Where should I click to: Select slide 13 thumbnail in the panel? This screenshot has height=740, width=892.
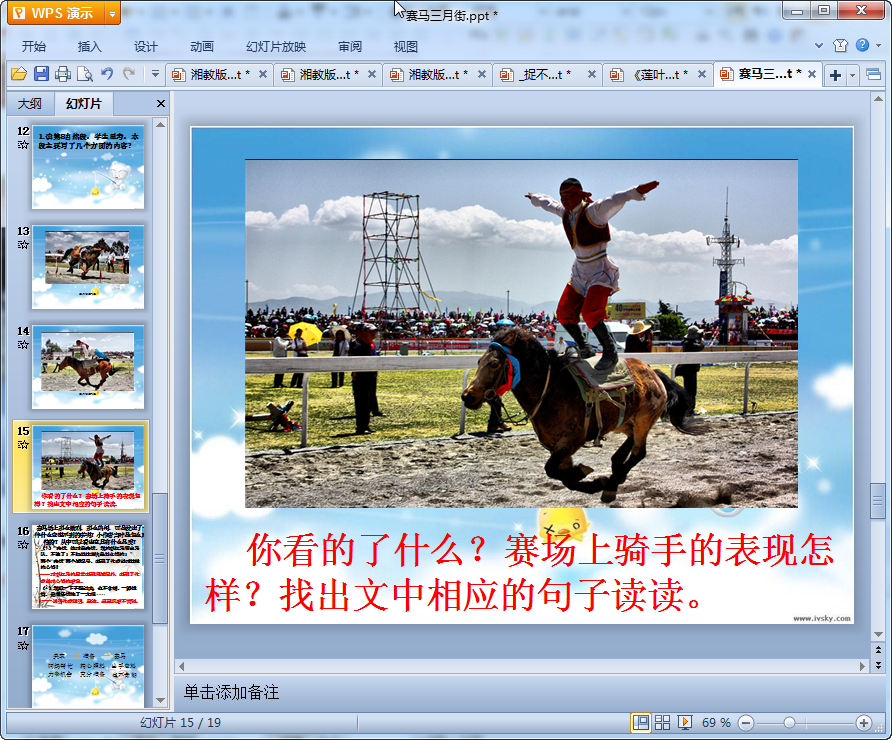coord(88,266)
